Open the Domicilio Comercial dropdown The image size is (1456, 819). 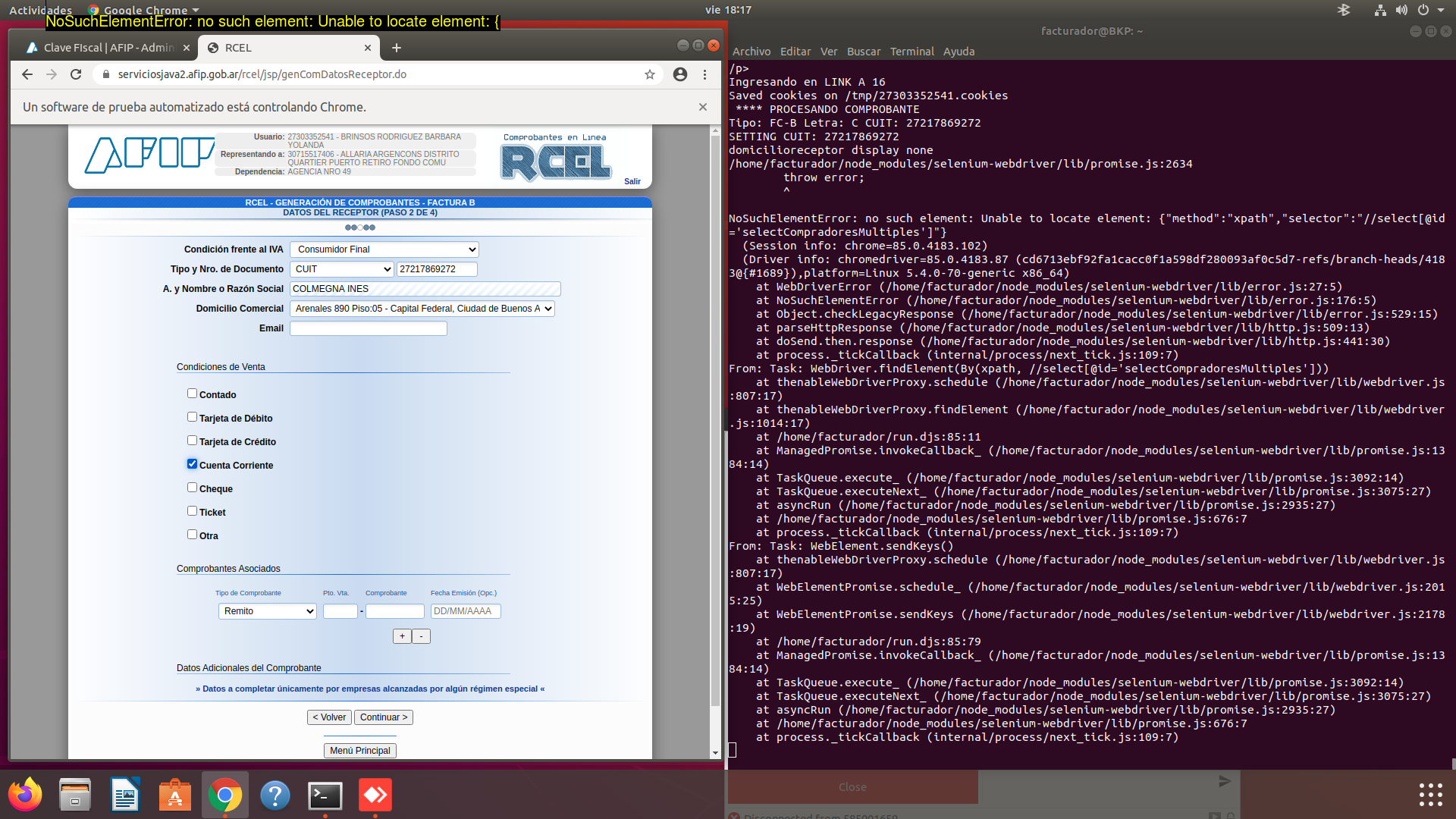click(422, 309)
